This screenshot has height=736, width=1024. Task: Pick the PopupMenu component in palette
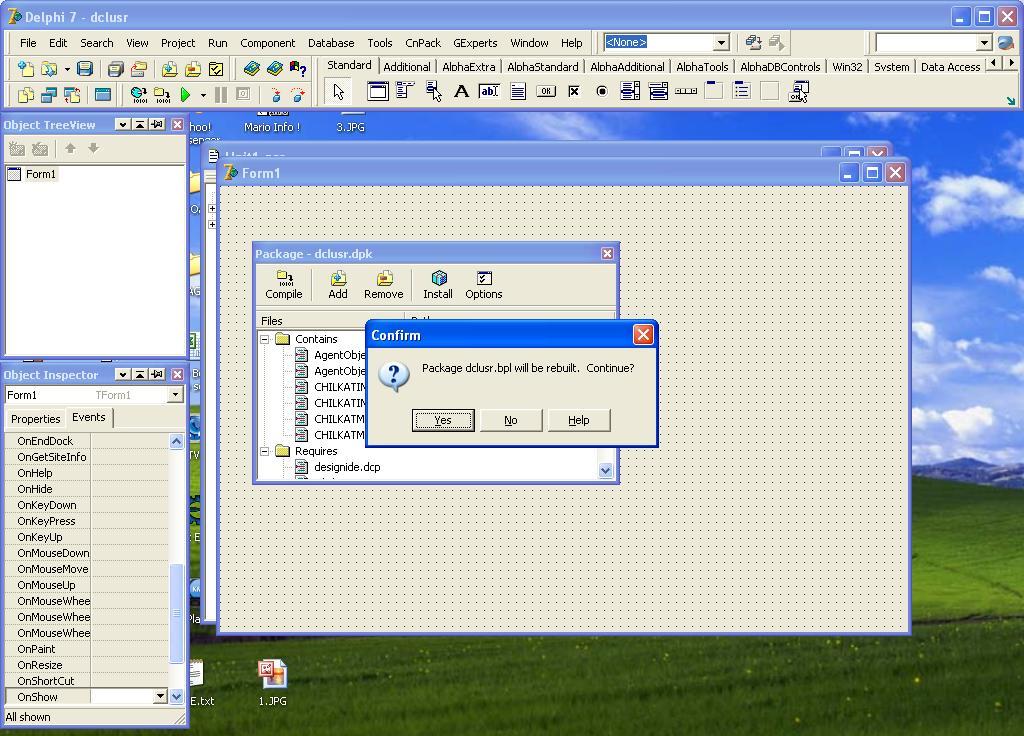click(x=434, y=91)
